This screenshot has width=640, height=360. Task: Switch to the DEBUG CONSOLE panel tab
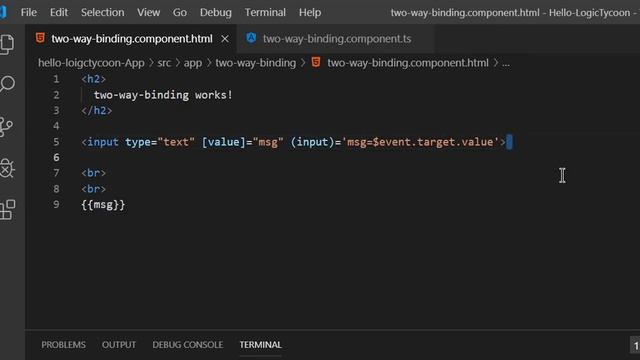(188, 345)
